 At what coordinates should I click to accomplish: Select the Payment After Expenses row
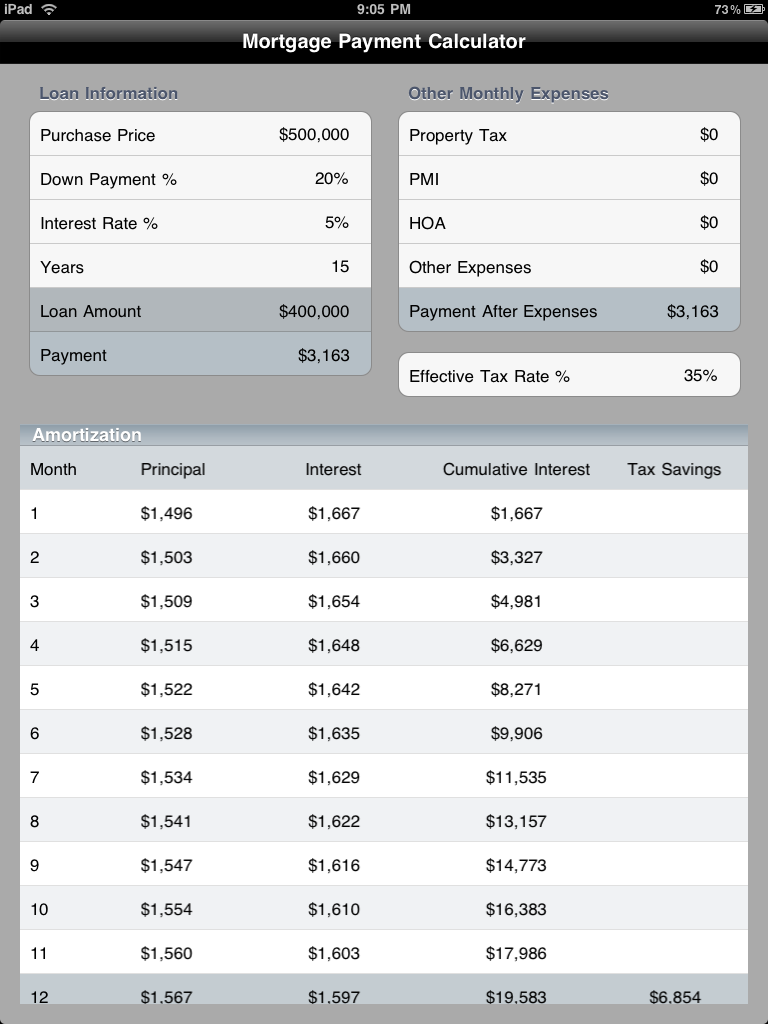(568, 311)
